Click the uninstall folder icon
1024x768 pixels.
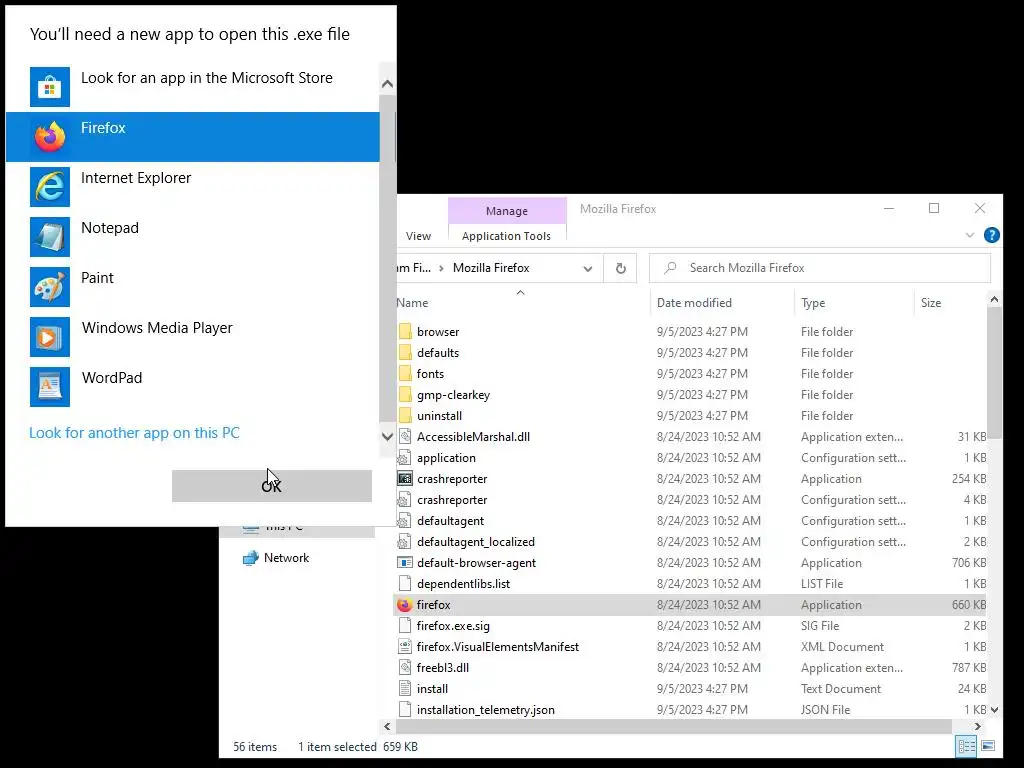[x=405, y=415]
